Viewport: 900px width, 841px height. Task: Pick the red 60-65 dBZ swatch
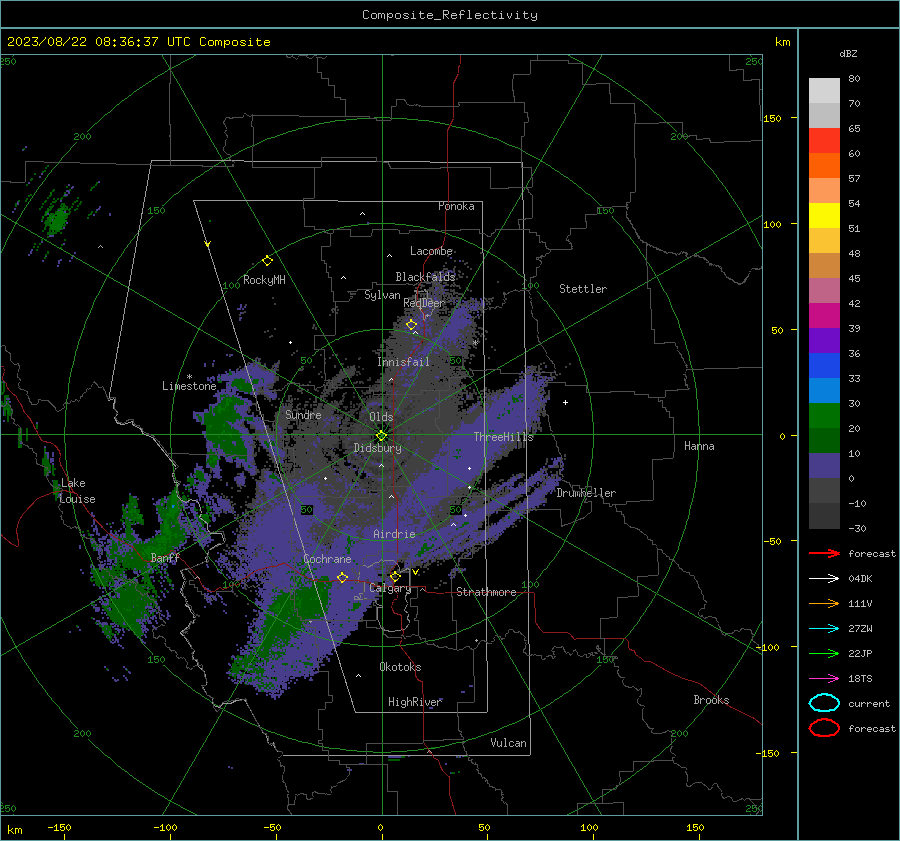[824, 140]
